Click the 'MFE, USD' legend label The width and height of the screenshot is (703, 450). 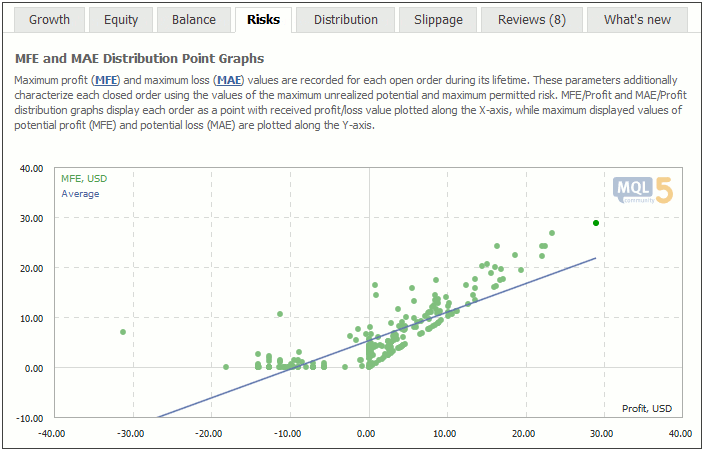point(84,178)
